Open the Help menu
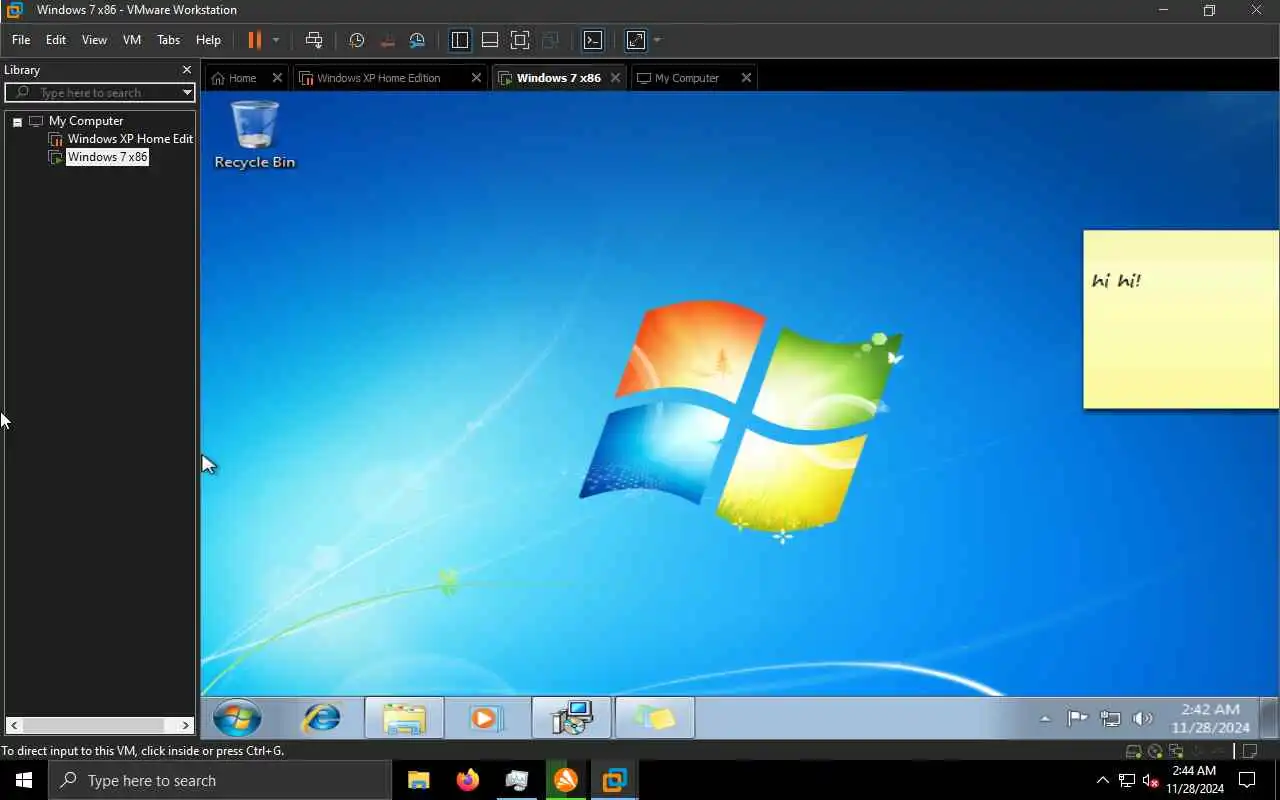 pyautogui.click(x=208, y=40)
